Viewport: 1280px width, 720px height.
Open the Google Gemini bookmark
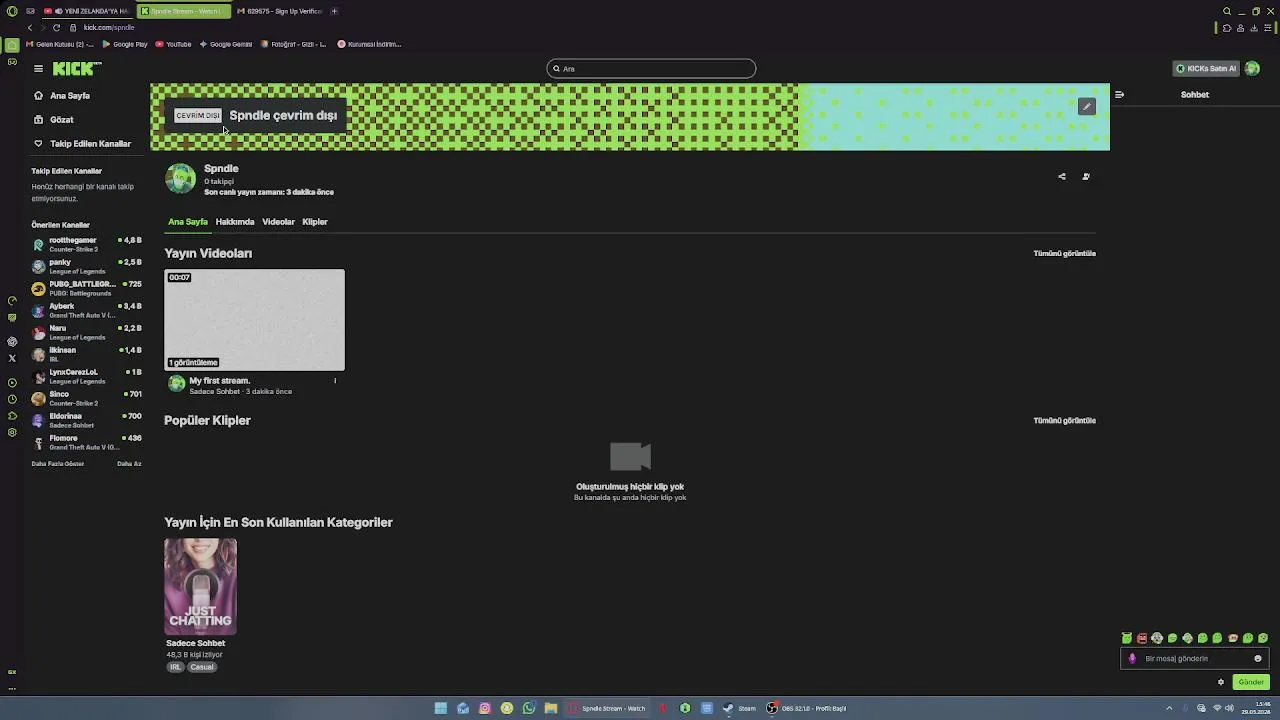pyautogui.click(x=226, y=44)
